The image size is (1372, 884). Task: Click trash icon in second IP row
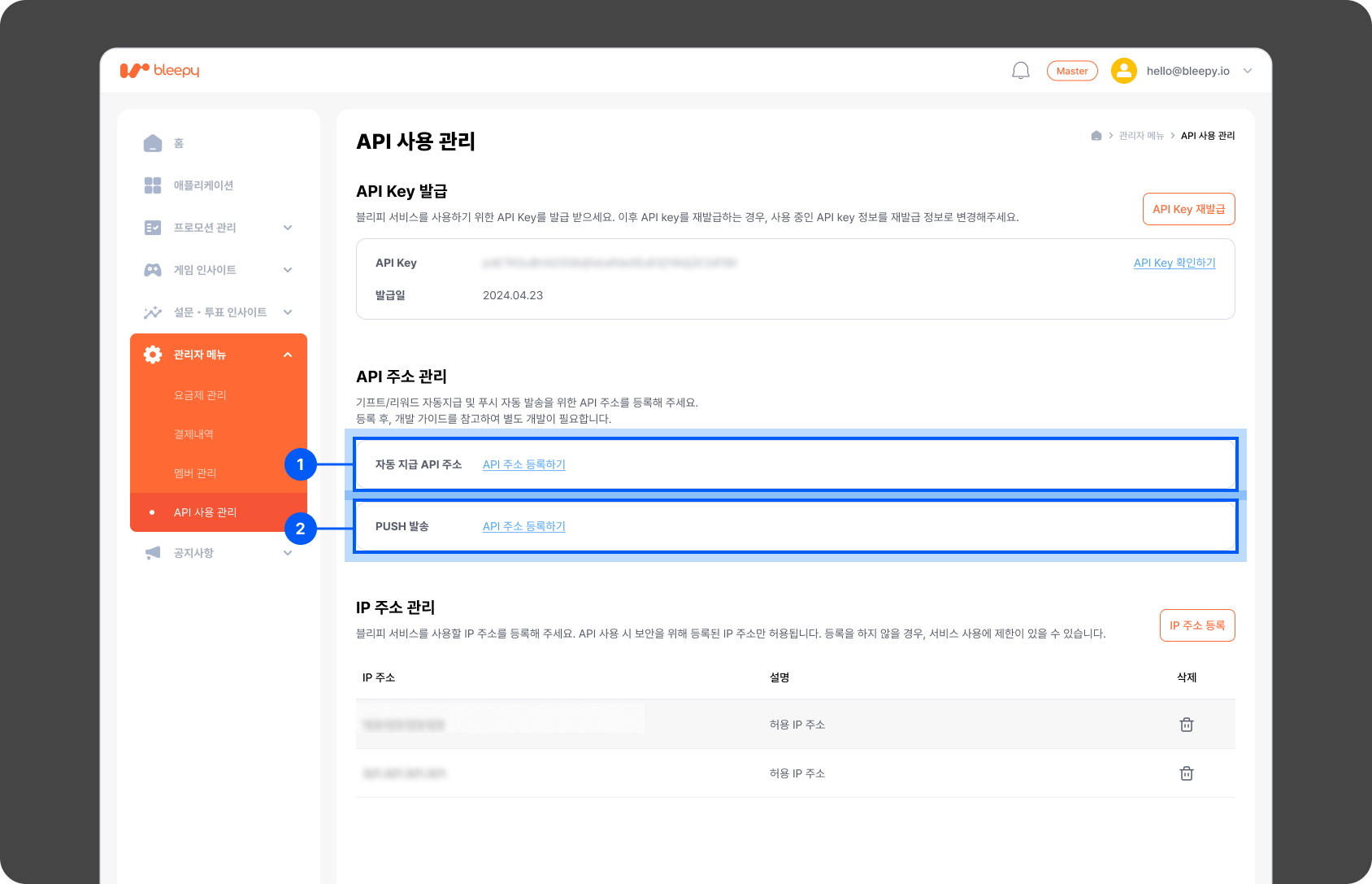(1186, 773)
